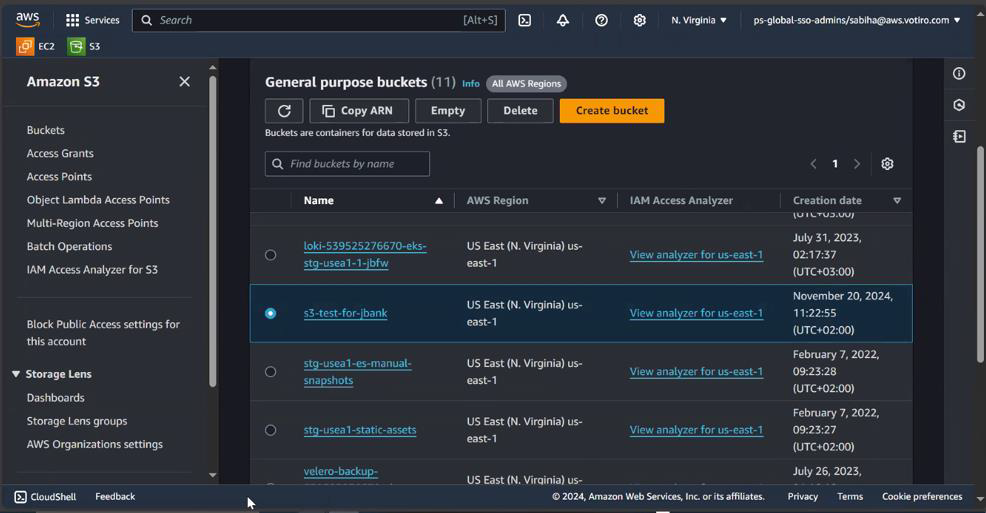Open Feedback in the footer
This screenshot has height=513, width=986.
tap(115, 497)
